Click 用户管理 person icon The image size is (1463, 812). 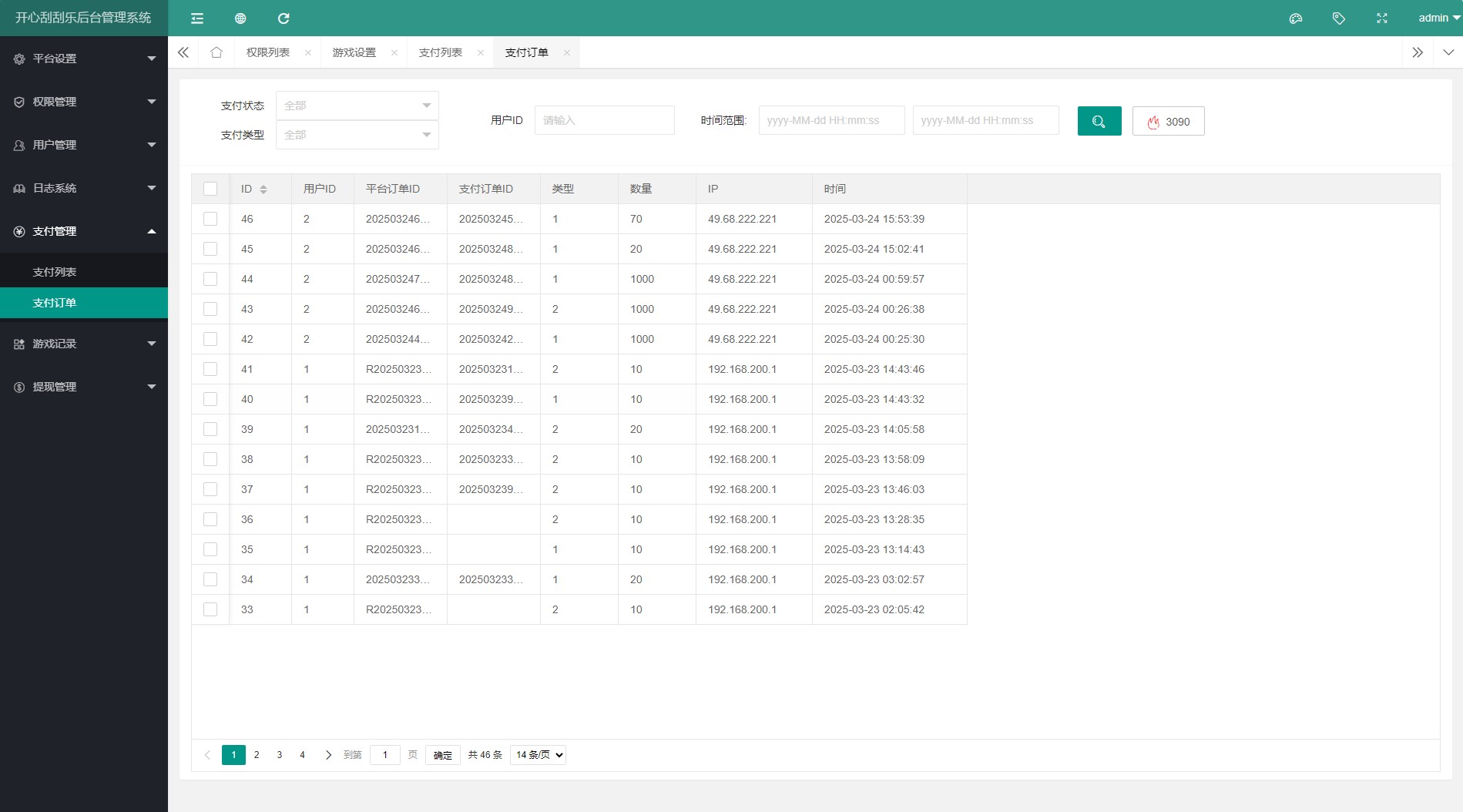click(19, 145)
